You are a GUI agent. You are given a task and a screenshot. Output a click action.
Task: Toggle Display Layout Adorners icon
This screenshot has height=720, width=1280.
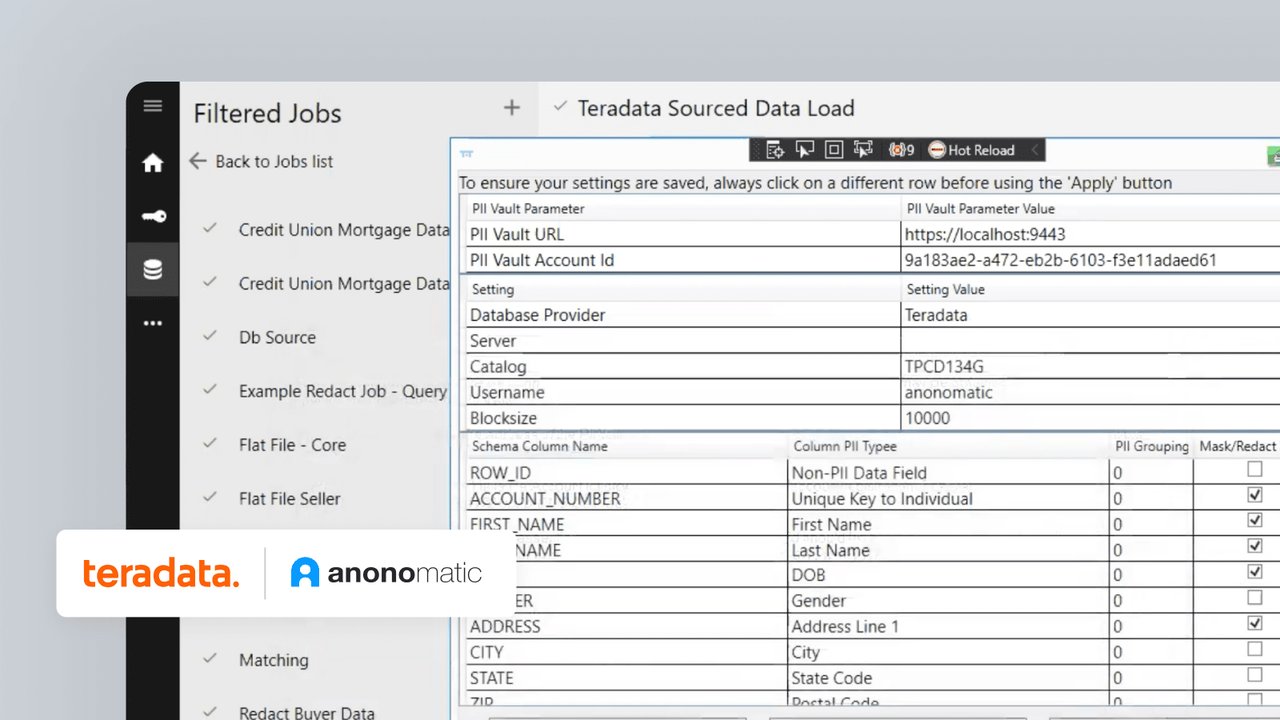833,150
